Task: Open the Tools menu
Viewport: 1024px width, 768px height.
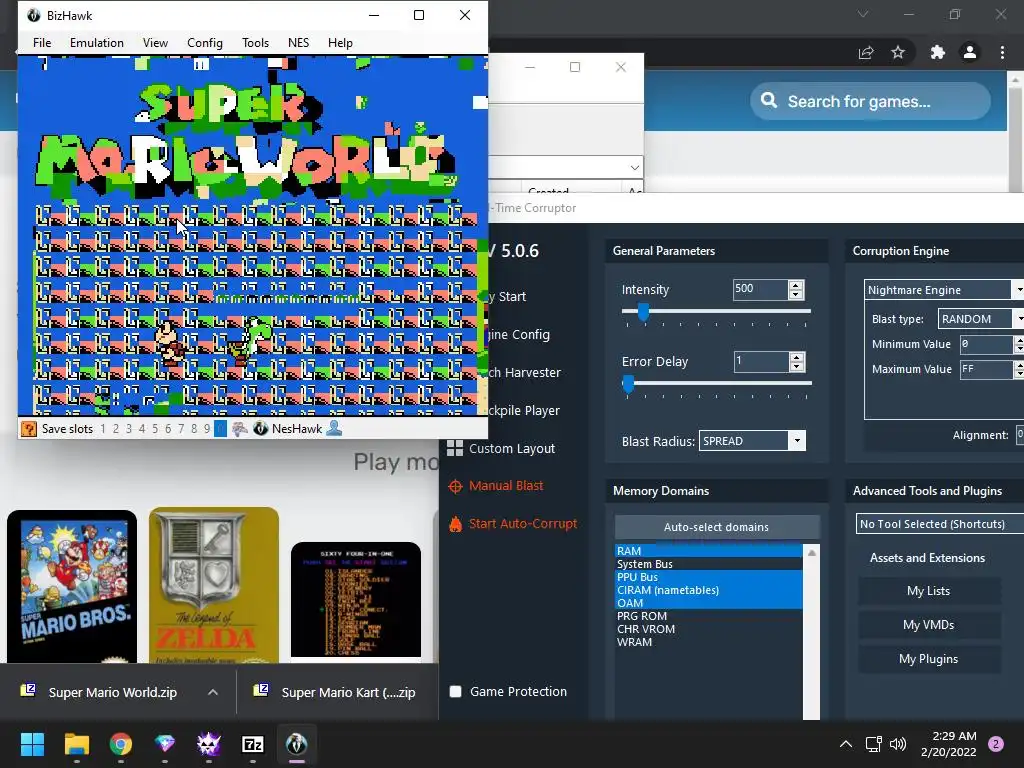Action: pyautogui.click(x=255, y=42)
